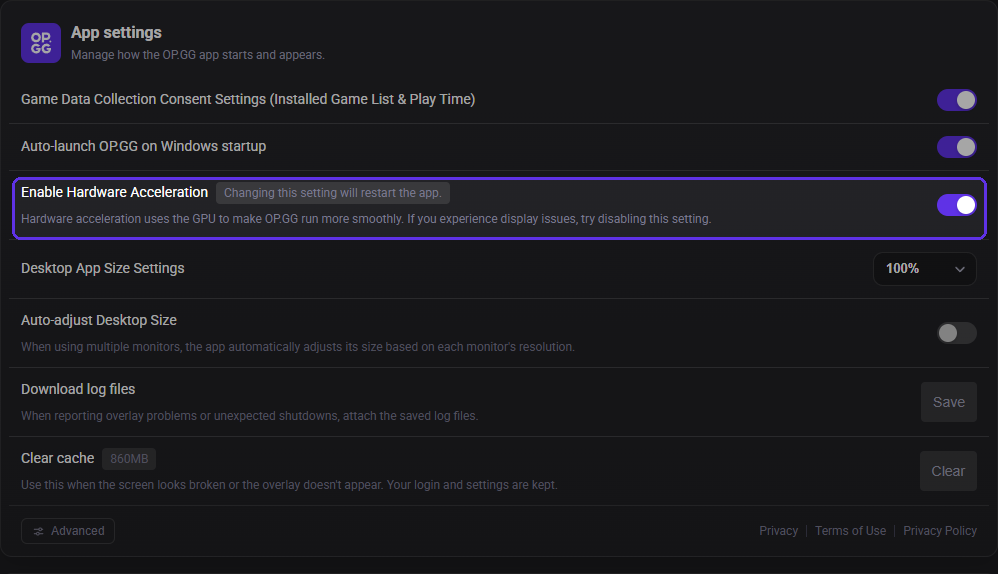Click Game Data Collection Consent Settings label
This screenshot has height=574, width=998.
[248, 99]
